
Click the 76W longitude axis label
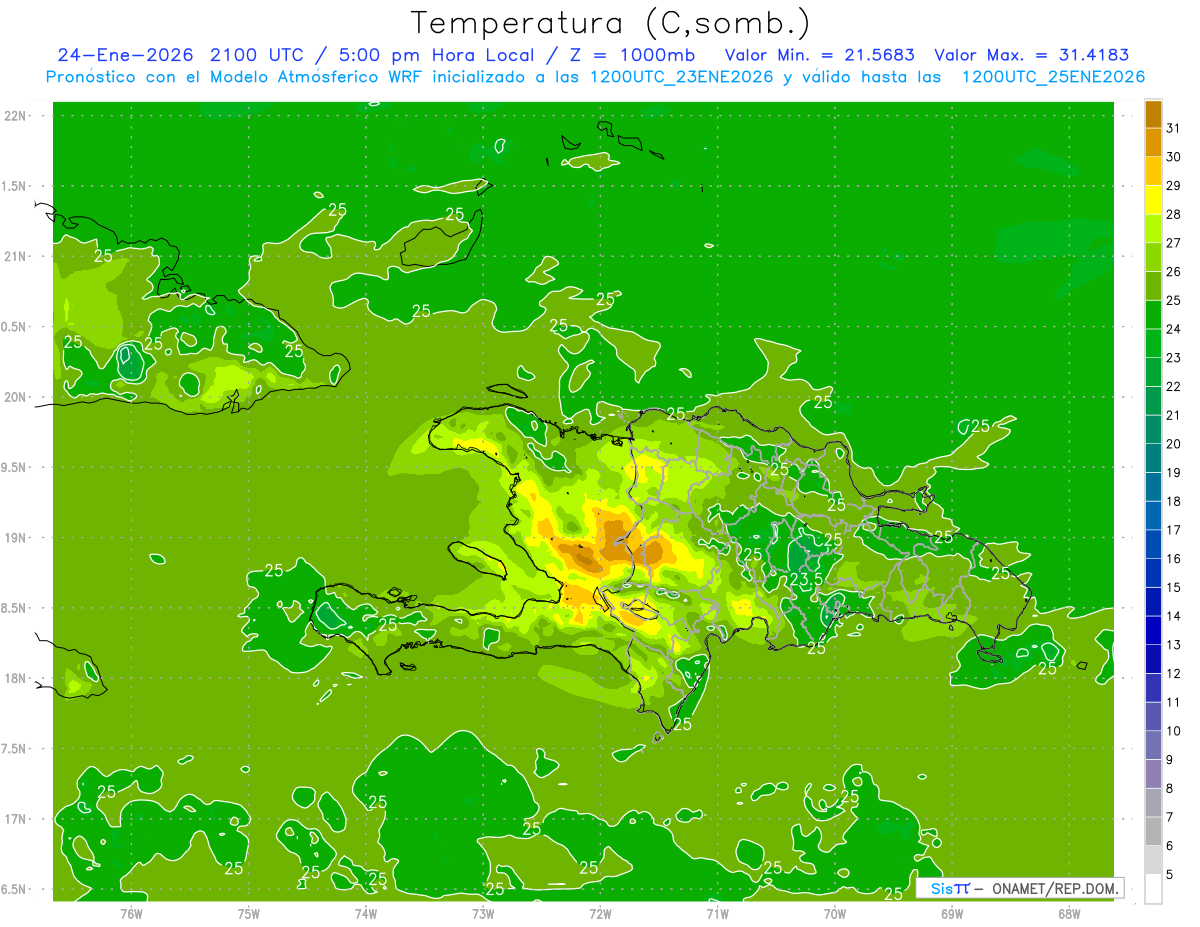click(131, 914)
